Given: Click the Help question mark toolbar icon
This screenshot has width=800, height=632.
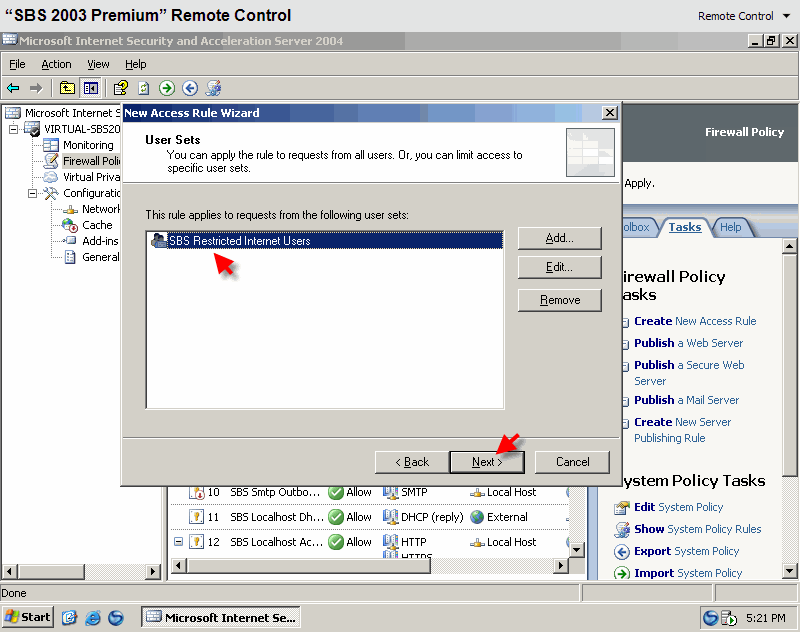Looking at the screenshot, I should tap(121, 88).
